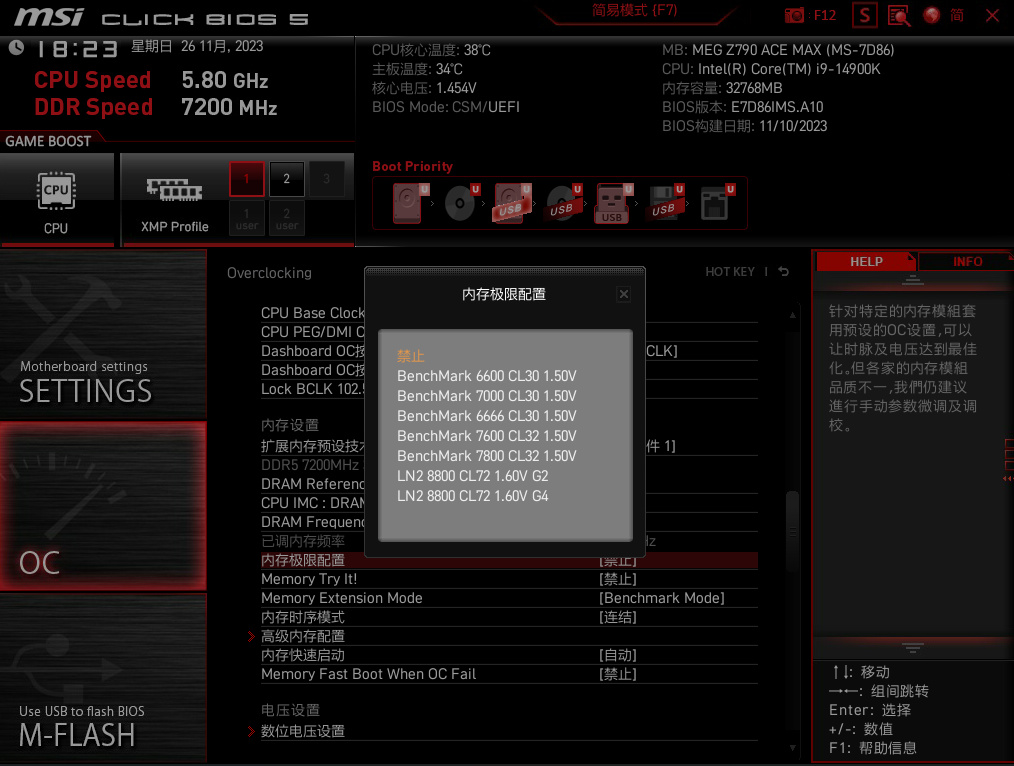Select XMP user profile 1
Screen dimensions: 1014x766
click(x=246, y=218)
